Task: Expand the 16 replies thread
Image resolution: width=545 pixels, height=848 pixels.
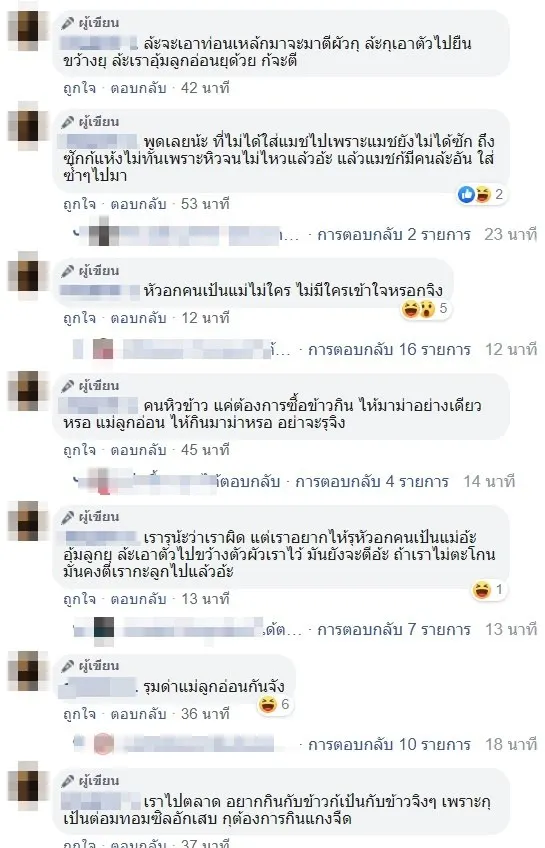Action: click(389, 349)
